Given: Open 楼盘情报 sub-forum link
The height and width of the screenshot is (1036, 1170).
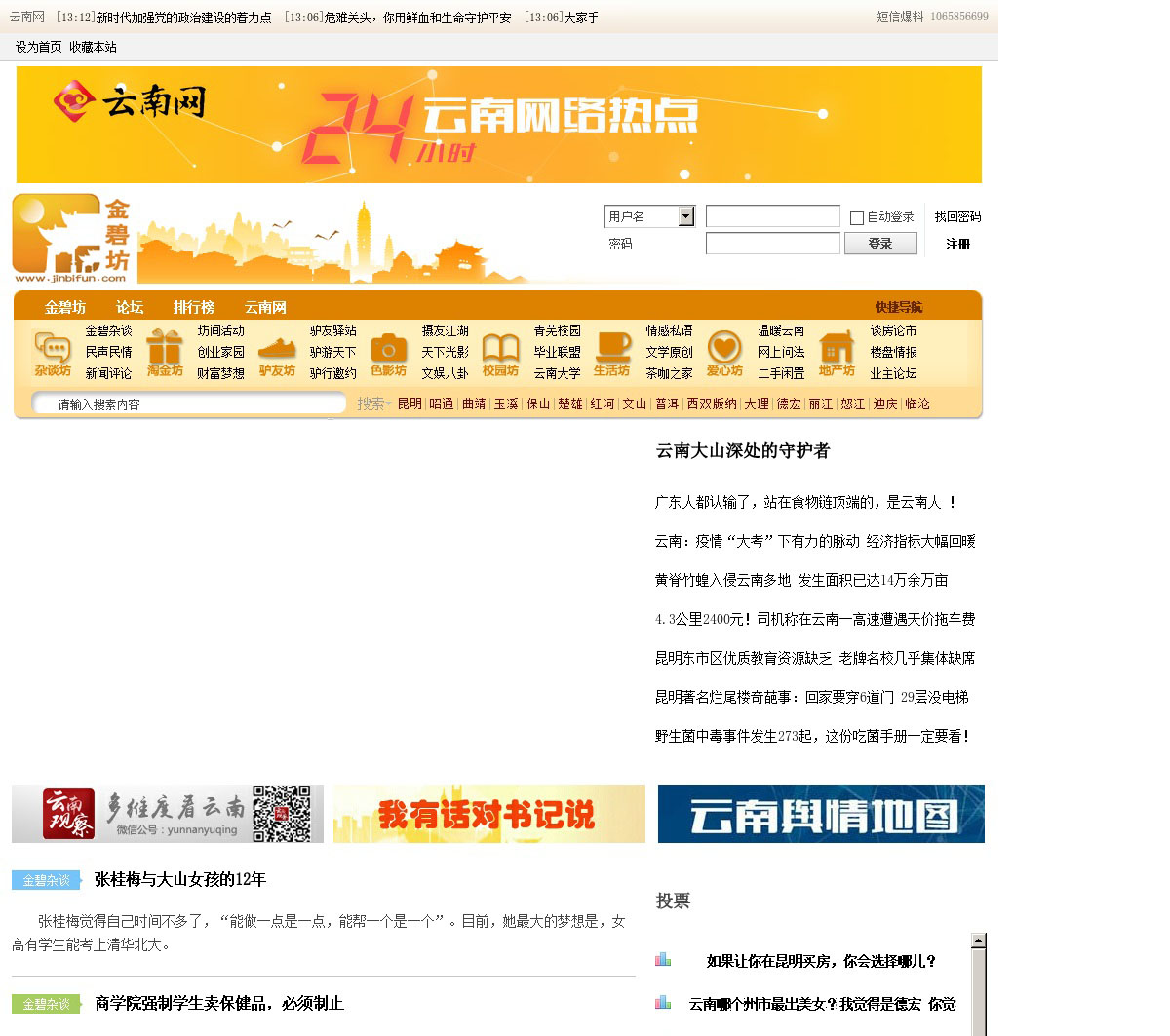Looking at the screenshot, I should (893, 352).
